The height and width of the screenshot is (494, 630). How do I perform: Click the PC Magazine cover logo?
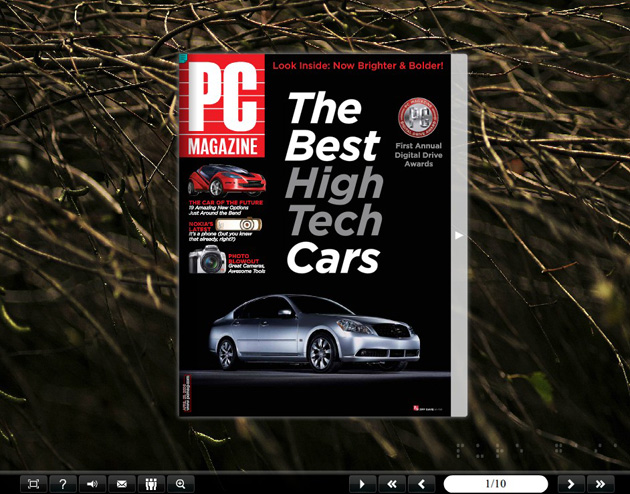(x=222, y=106)
